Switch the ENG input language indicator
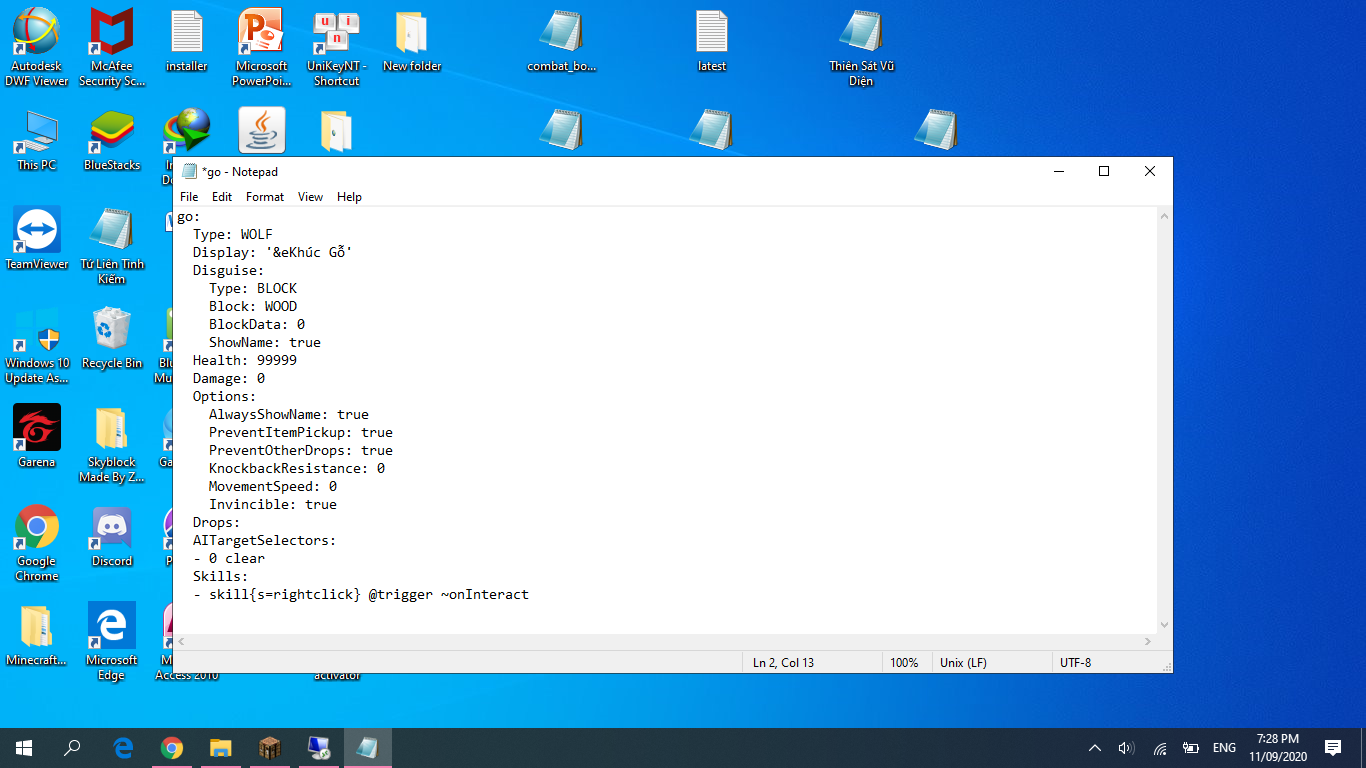This screenshot has width=1366, height=768. (1224, 748)
